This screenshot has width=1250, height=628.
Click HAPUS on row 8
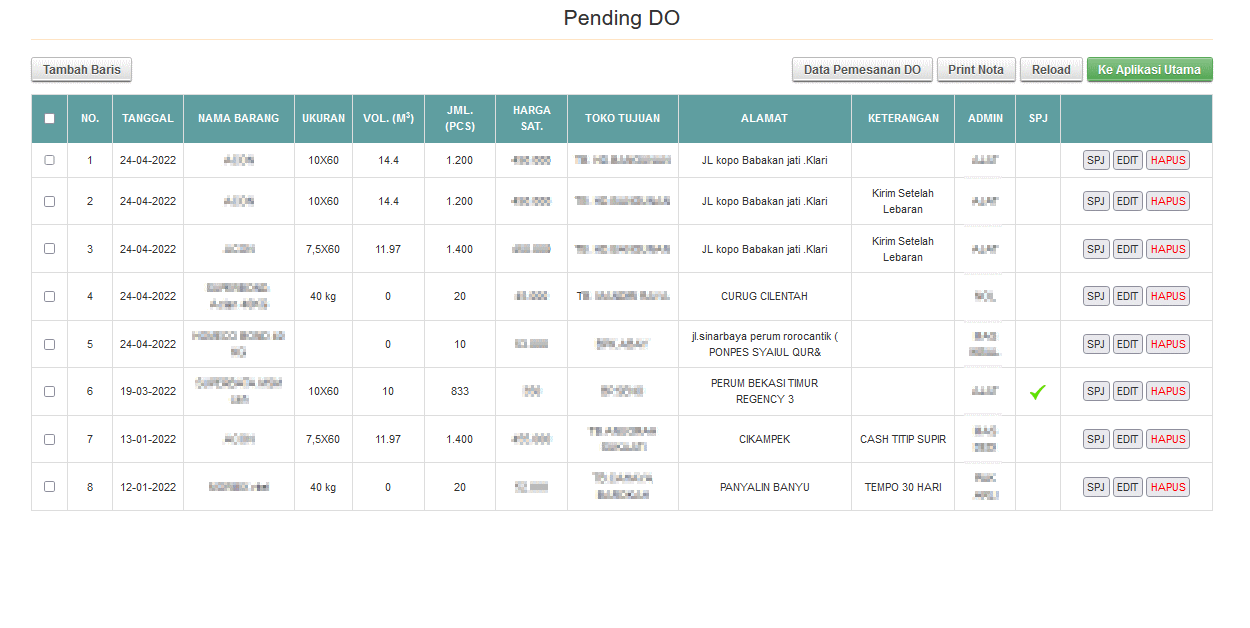click(x=1167, y=487)
